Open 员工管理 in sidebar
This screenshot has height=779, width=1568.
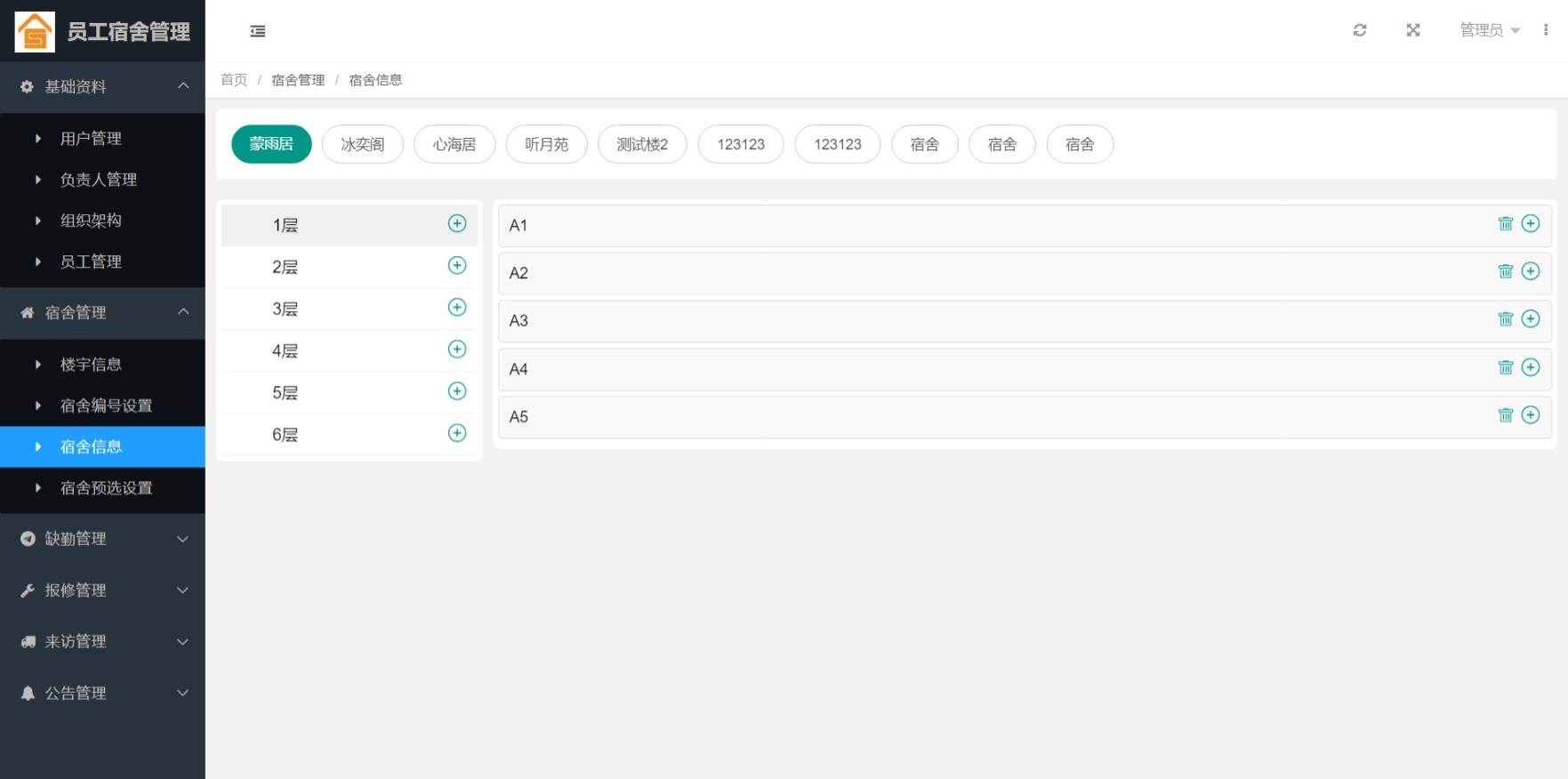(102, 262)
